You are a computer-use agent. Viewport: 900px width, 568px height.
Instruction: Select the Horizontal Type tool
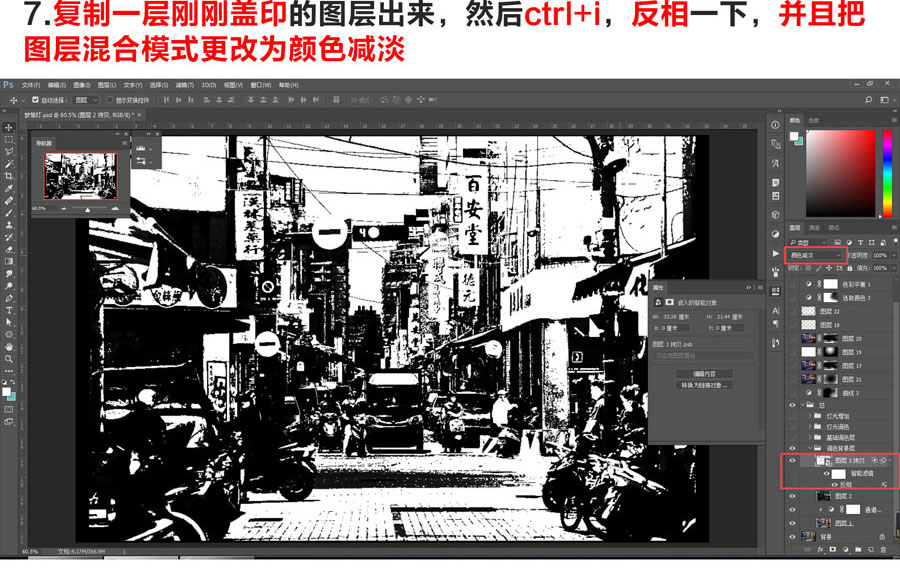[9, 310]
